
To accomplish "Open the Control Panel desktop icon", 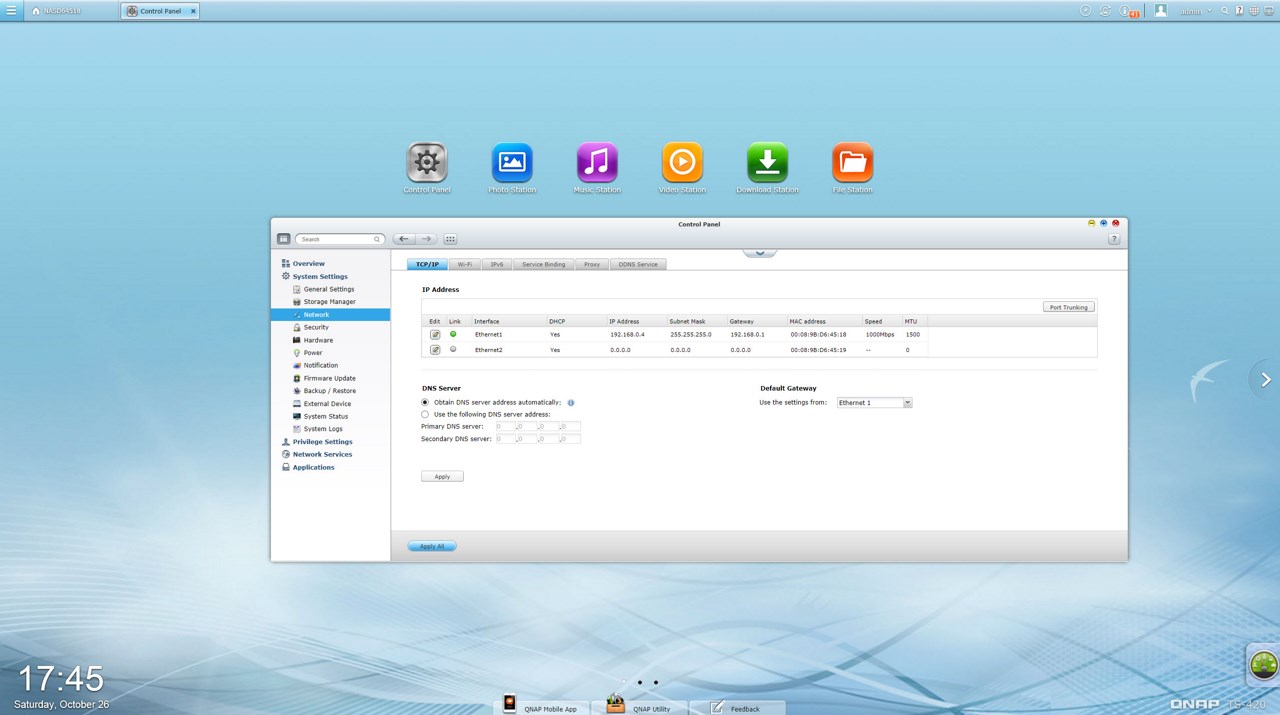I will tap(427, 163).
